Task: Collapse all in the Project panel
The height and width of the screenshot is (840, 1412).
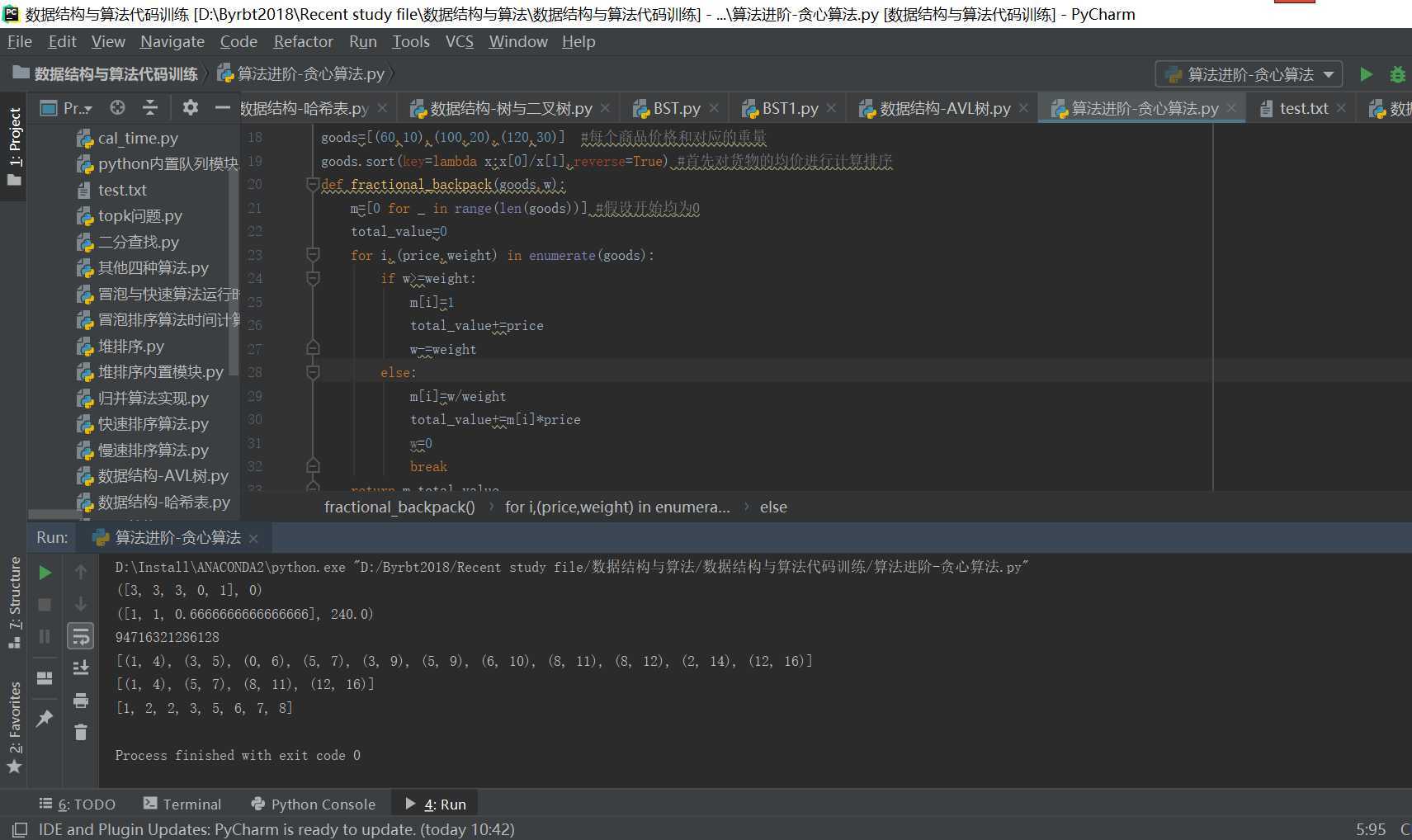Action: pyautogui.click(x=149, y=107)
